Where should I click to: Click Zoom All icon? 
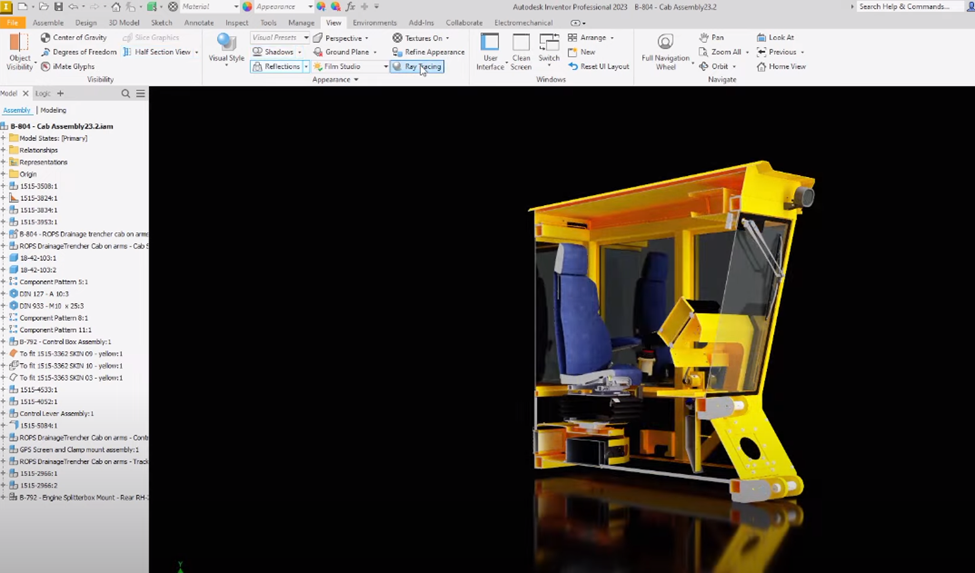pyautogui.click(x=703, y=52)
